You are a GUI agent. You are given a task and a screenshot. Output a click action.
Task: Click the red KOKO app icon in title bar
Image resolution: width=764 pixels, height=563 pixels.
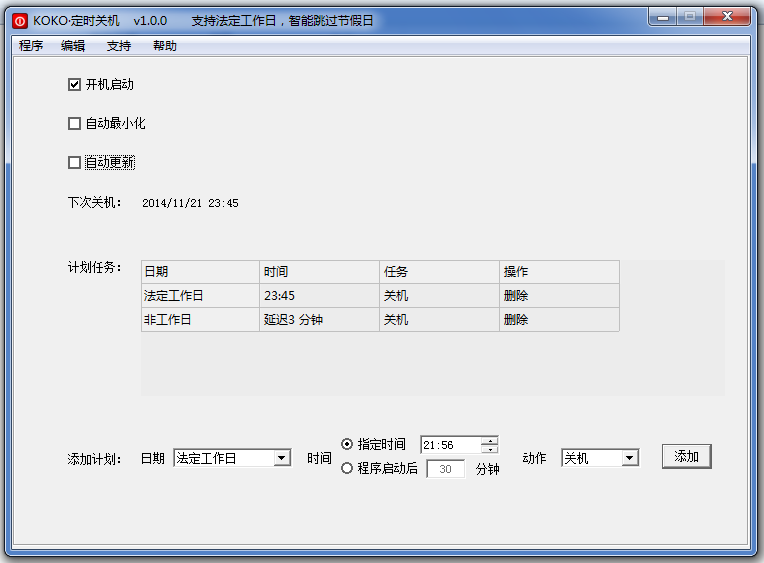(x=20, y=21)
